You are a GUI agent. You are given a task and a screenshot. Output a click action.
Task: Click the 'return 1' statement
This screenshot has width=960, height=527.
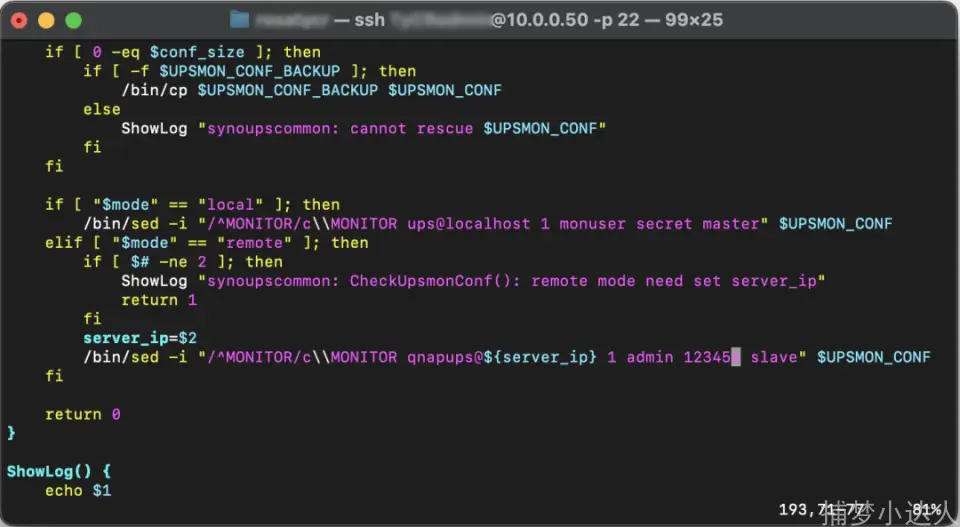point(159,300)
